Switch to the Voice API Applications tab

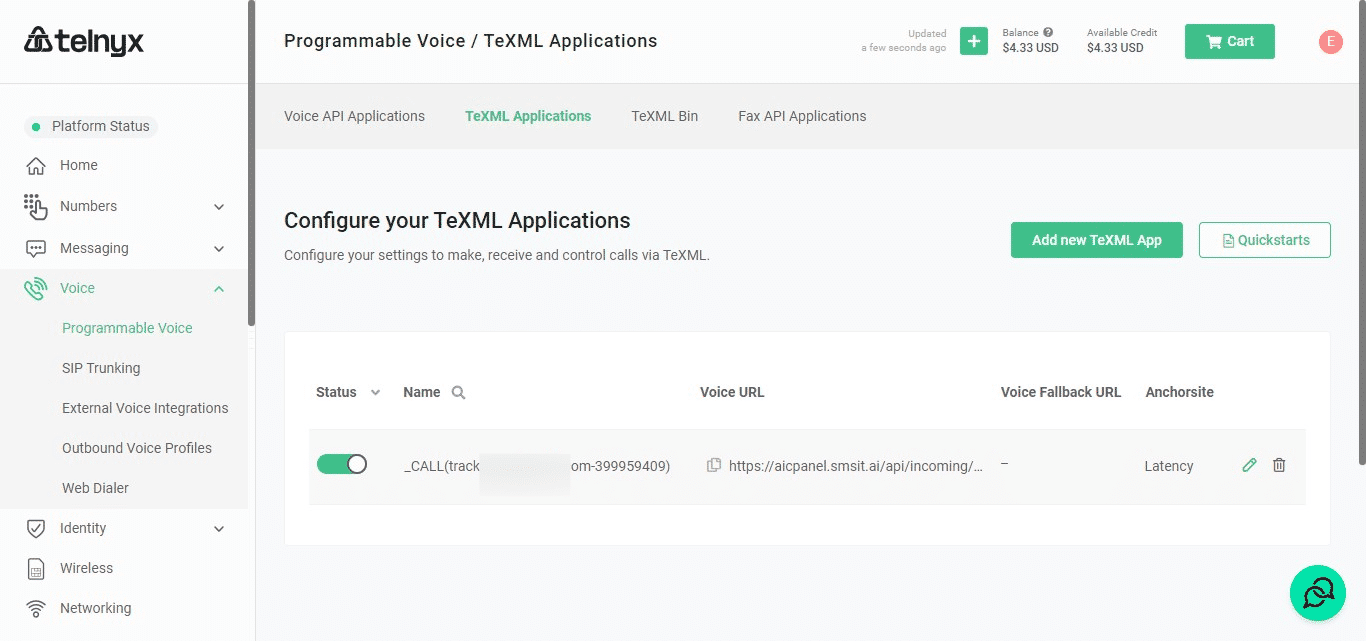click(x=354, y=116)
